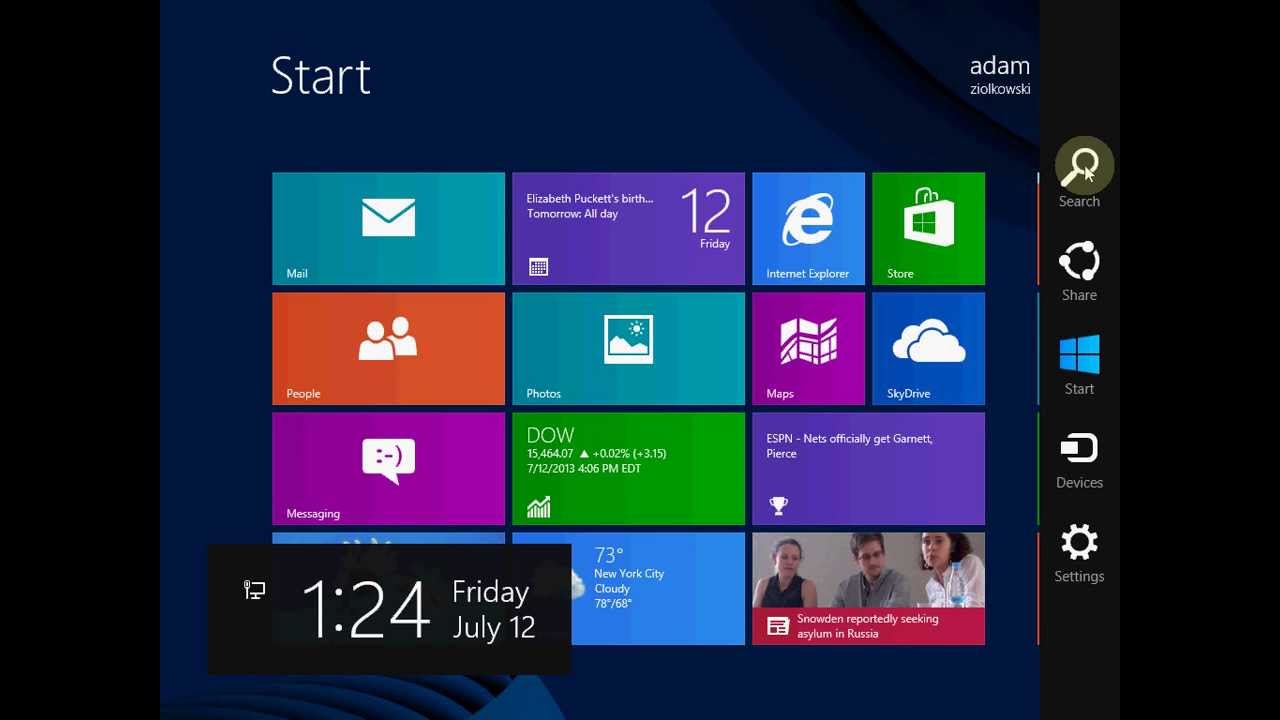Click the network icon in clock overlay

tap(254, 590)
